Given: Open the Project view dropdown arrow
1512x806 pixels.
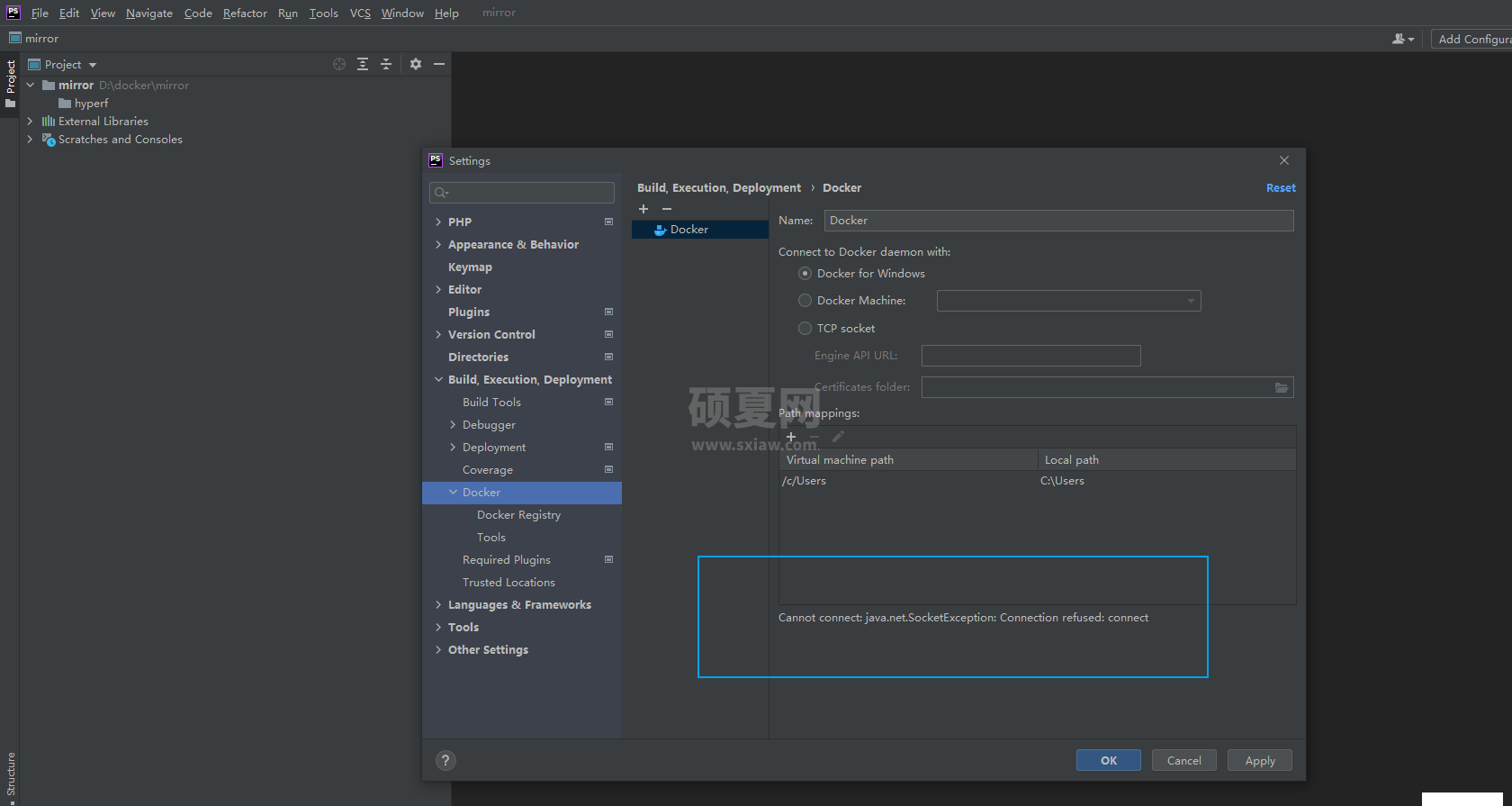Looking at the screenshot, I should tap(93, 65).
